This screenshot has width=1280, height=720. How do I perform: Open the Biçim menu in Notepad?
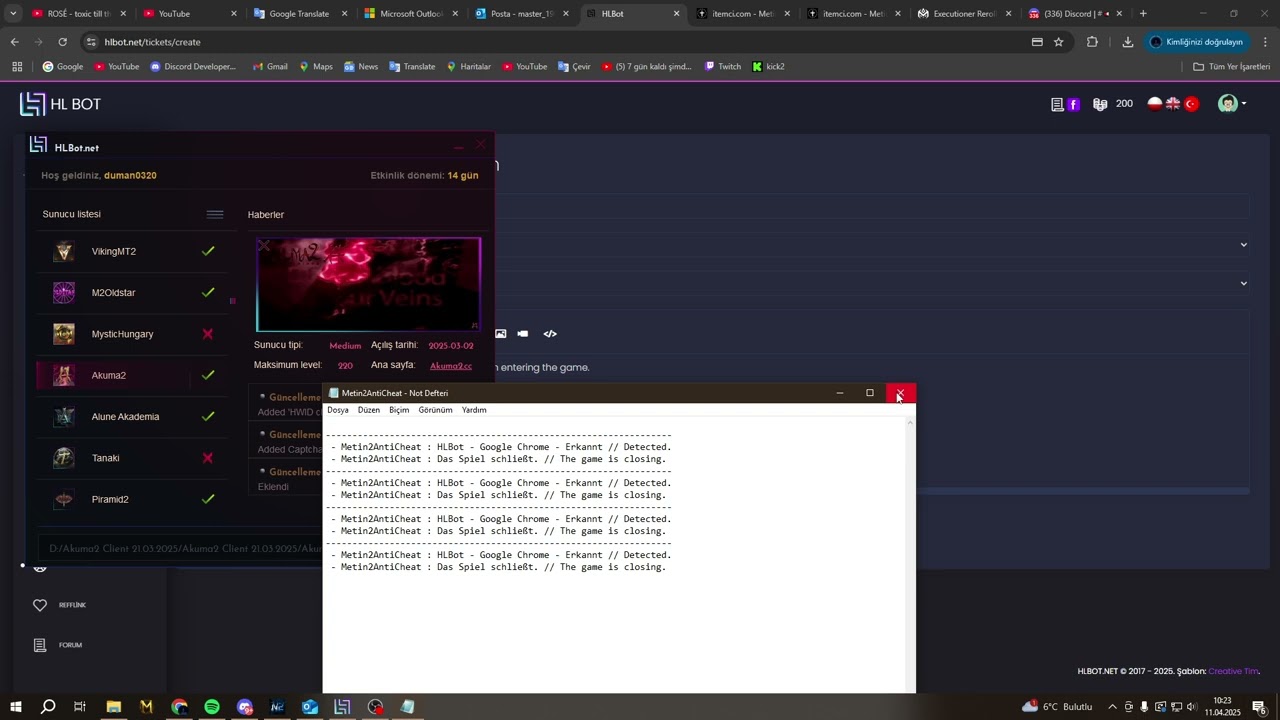[x=399, y=410]
